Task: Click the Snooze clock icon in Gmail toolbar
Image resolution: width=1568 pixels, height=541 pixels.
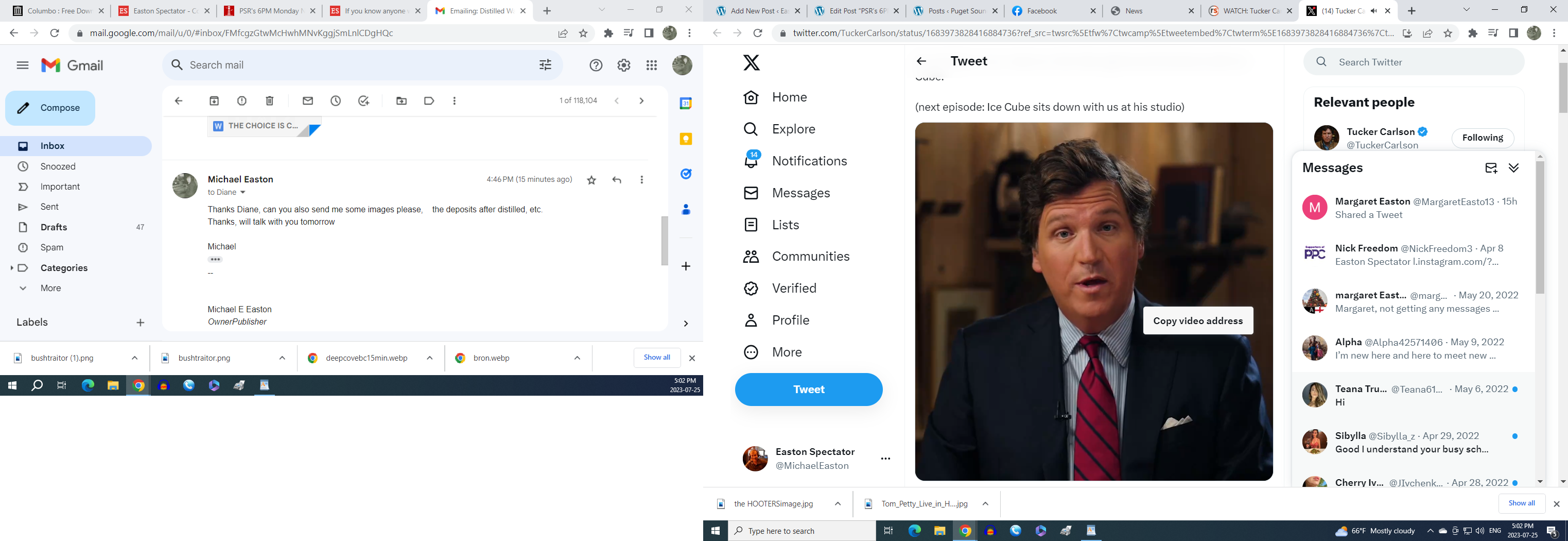Action: [x=336, y=101]
